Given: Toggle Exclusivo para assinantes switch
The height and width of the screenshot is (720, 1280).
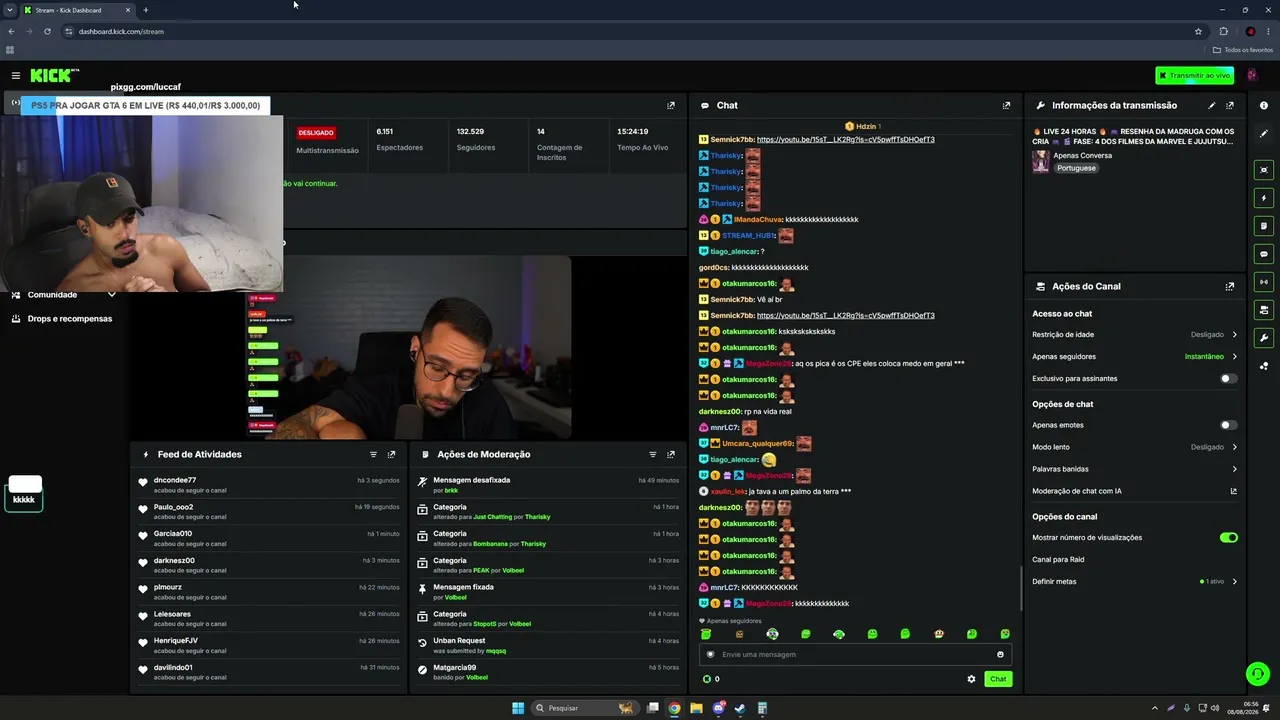Looking at the screenshot, I should (x=1228, y=379).
